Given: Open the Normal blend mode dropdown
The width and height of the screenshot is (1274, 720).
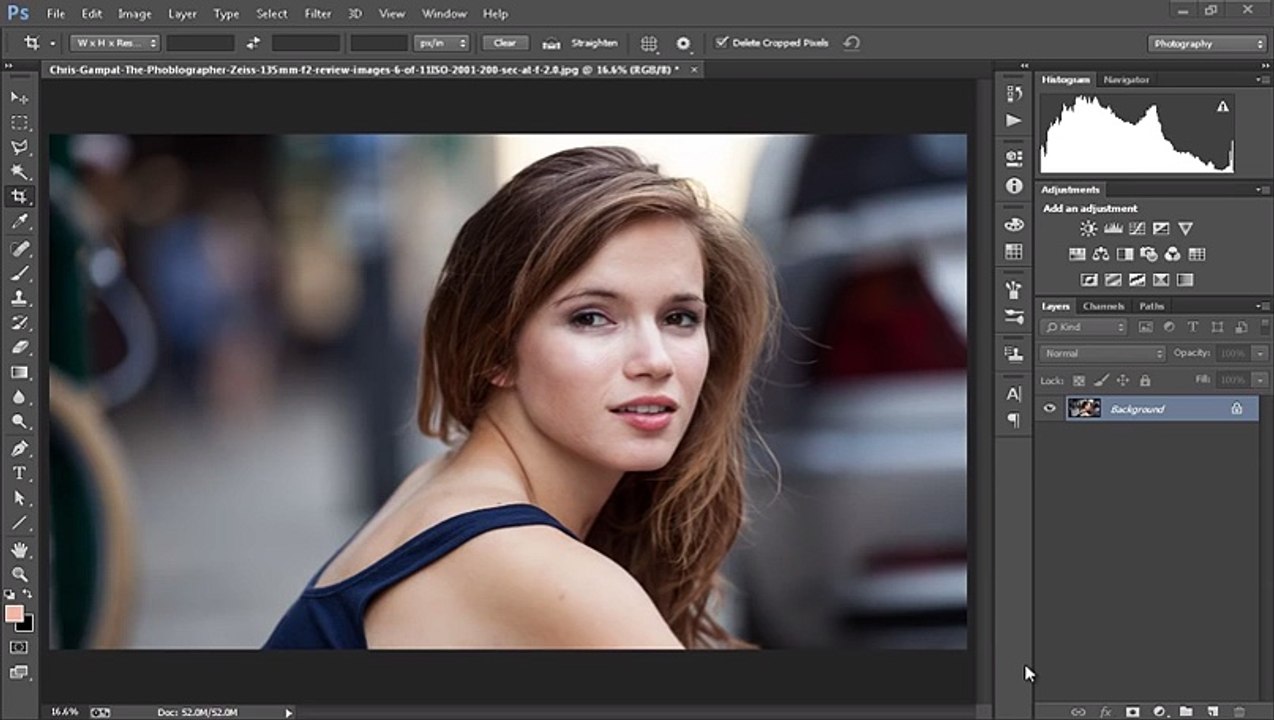Looking at the screenshot, I should click(x=1102, y=353).
